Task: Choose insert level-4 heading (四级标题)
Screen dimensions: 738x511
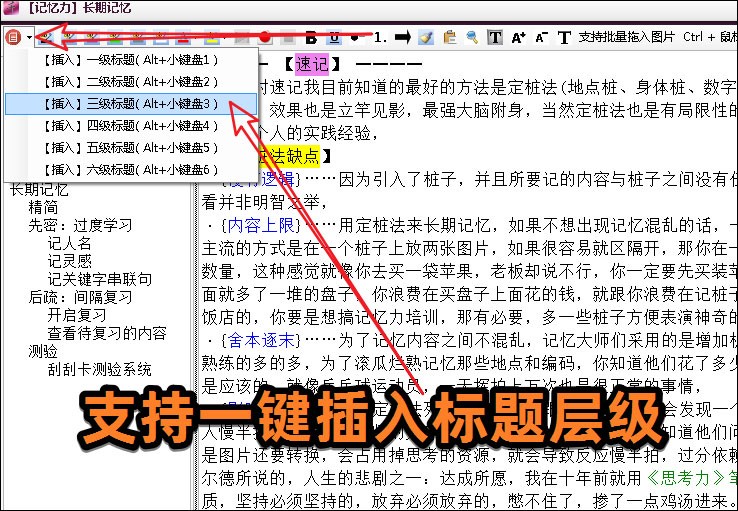Action: (131, 126)
